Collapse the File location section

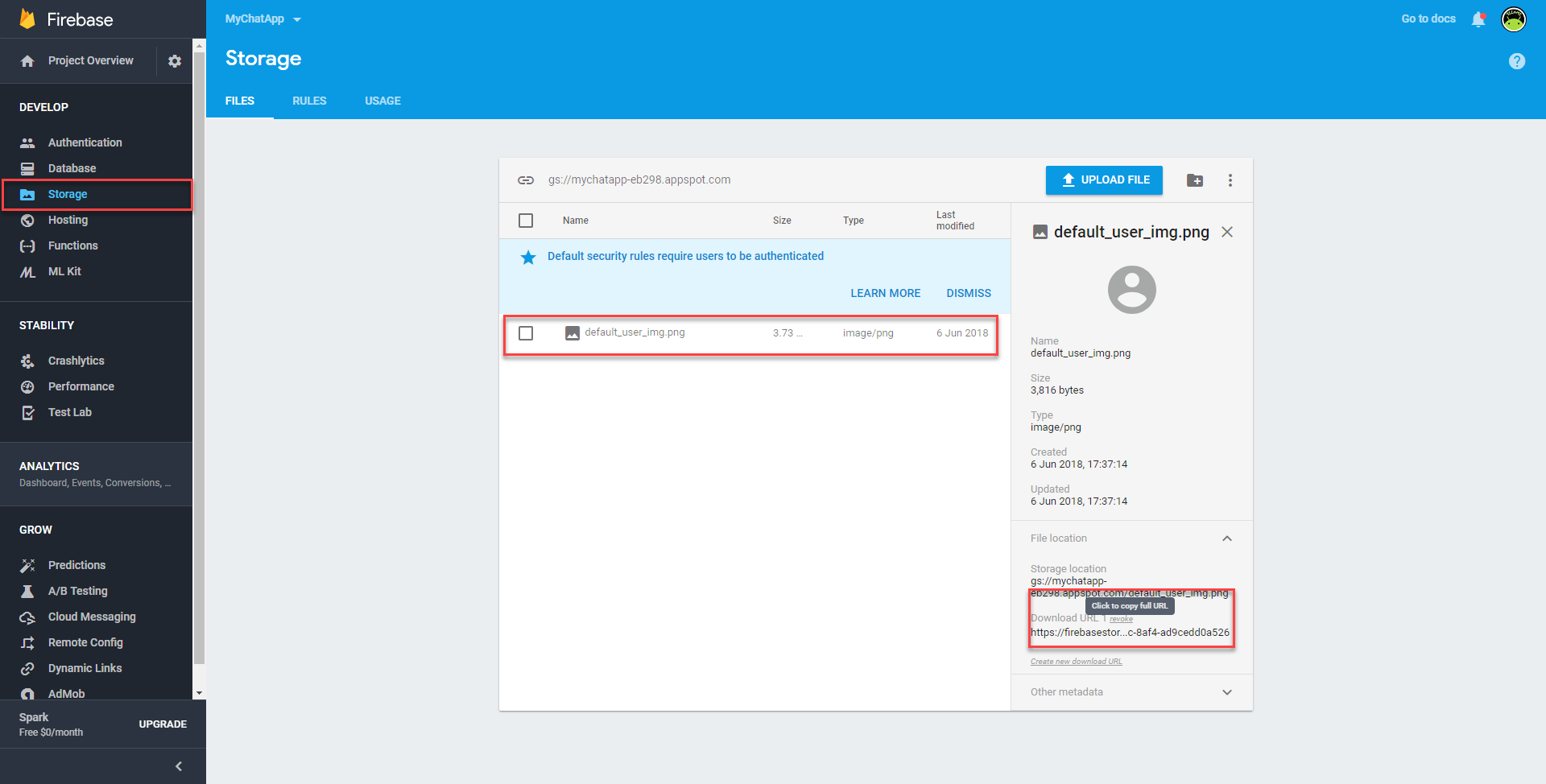pos(1226,538)
